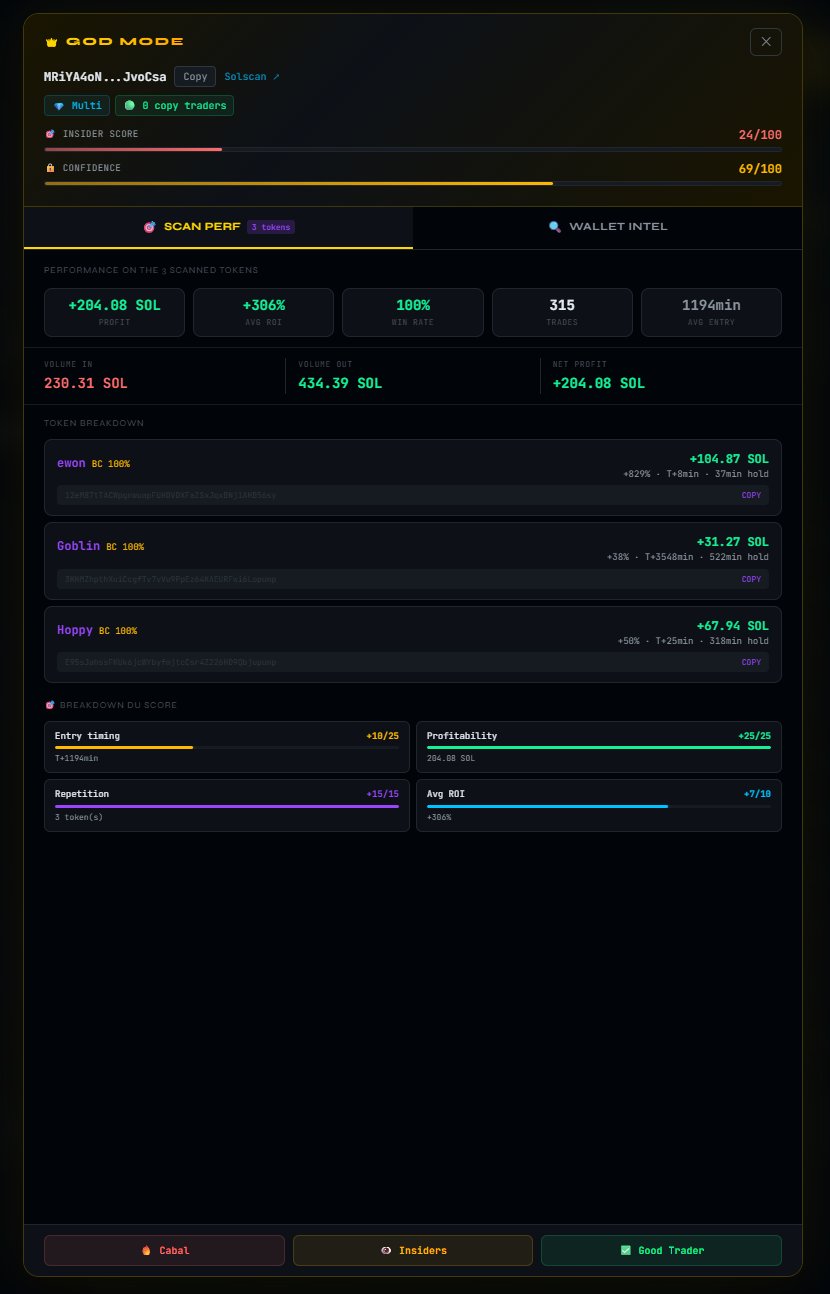Click the ewon +104.87 SOL profit
Image resolution: width=830 pixels, height=1294 pixels.
(x=729, y=458)
